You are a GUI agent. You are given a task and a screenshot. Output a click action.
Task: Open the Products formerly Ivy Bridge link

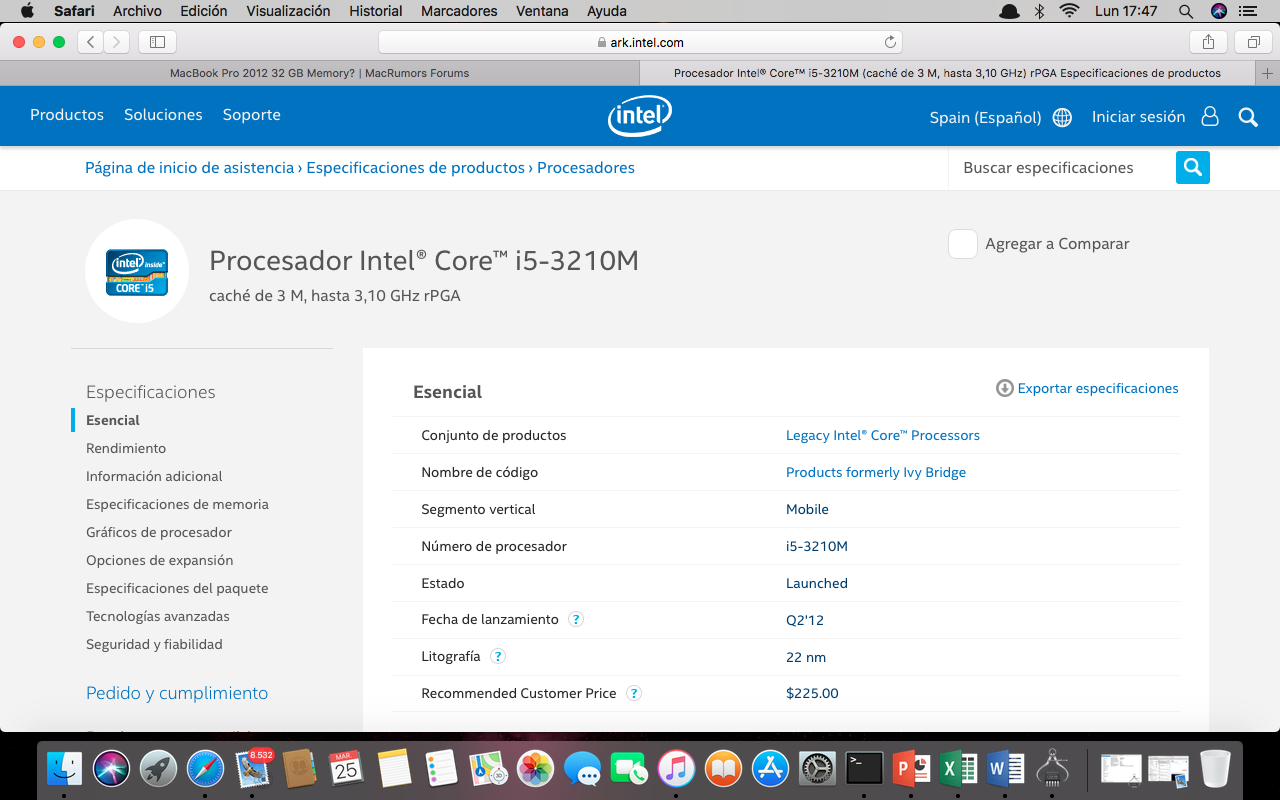(876, 473)
